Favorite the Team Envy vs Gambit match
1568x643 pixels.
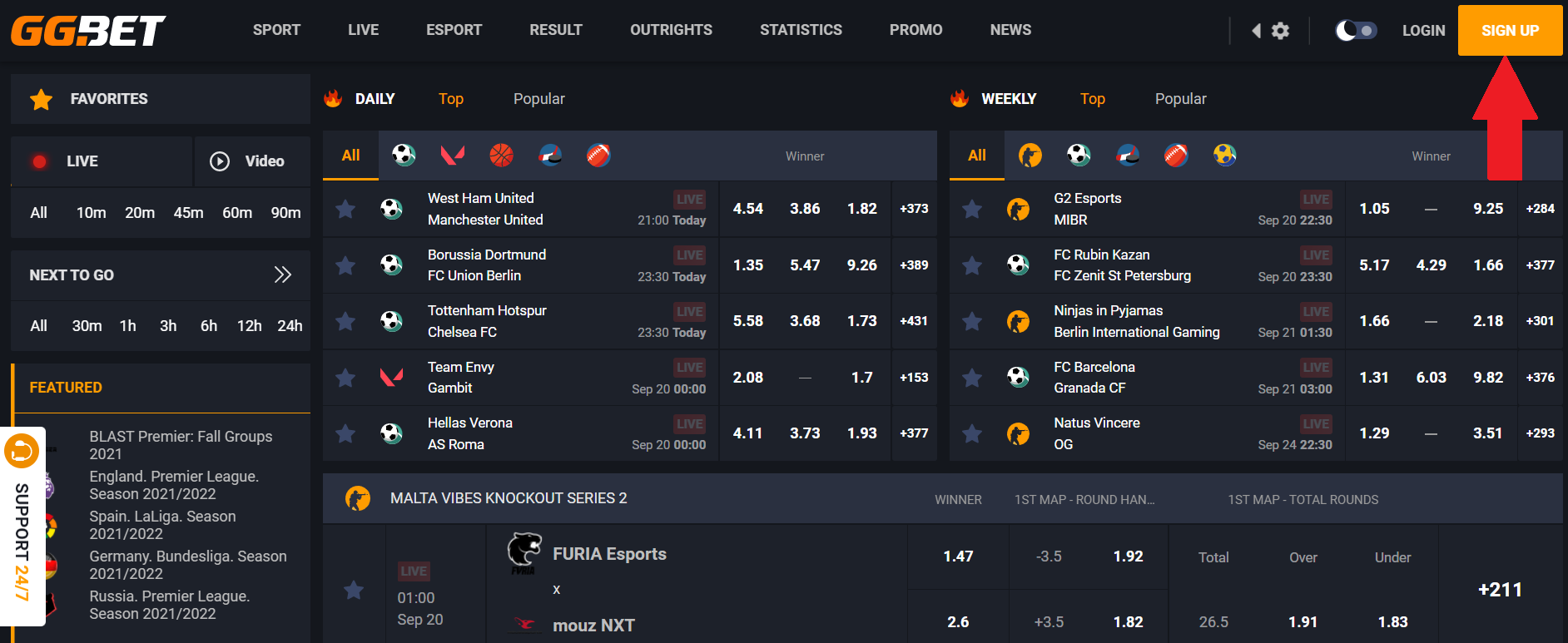pyautogui.click(x=345, y=378)
